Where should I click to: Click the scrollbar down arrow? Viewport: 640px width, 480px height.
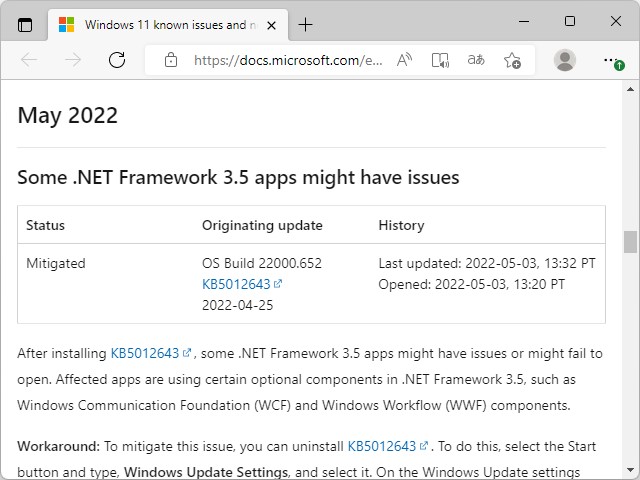630,471
